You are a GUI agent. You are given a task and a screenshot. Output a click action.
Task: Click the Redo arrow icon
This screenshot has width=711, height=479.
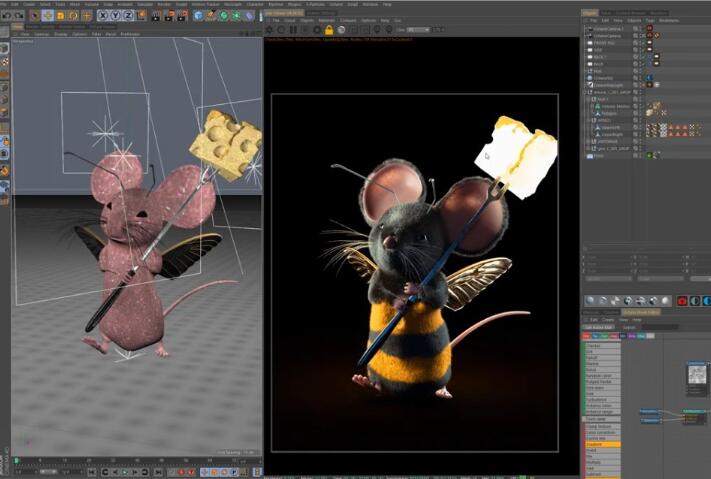[19, 15]
